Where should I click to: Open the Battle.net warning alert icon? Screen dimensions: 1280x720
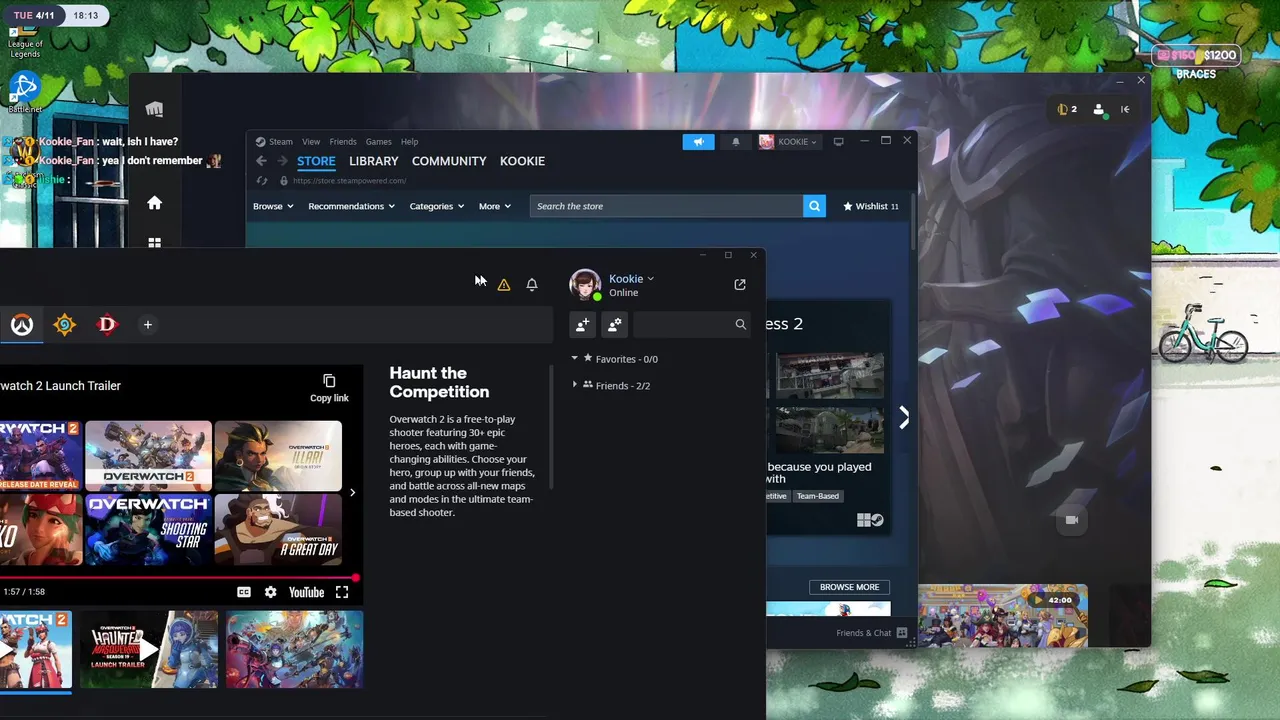pyautogui.click(x=504, y=285)
